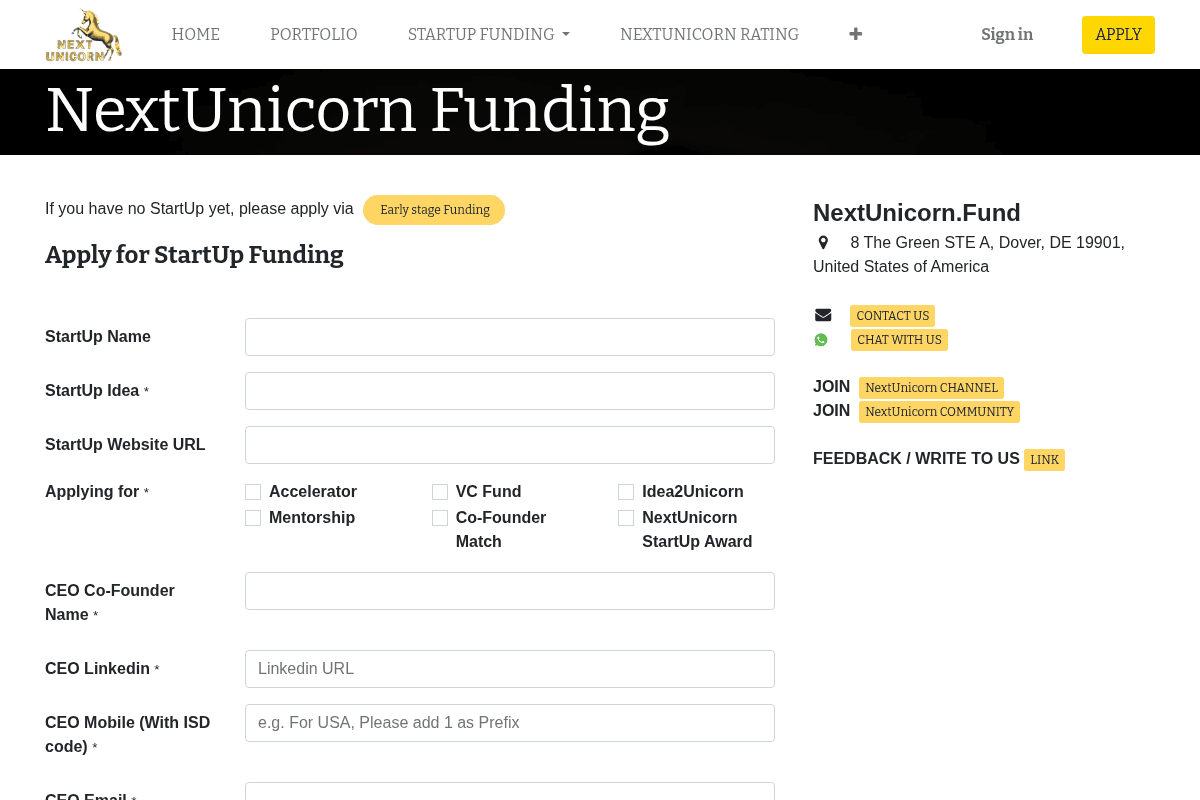Viewport: 1200px width, 800px height.
Task: Focus the StartUp Idea input field
Action: [510, 391]
